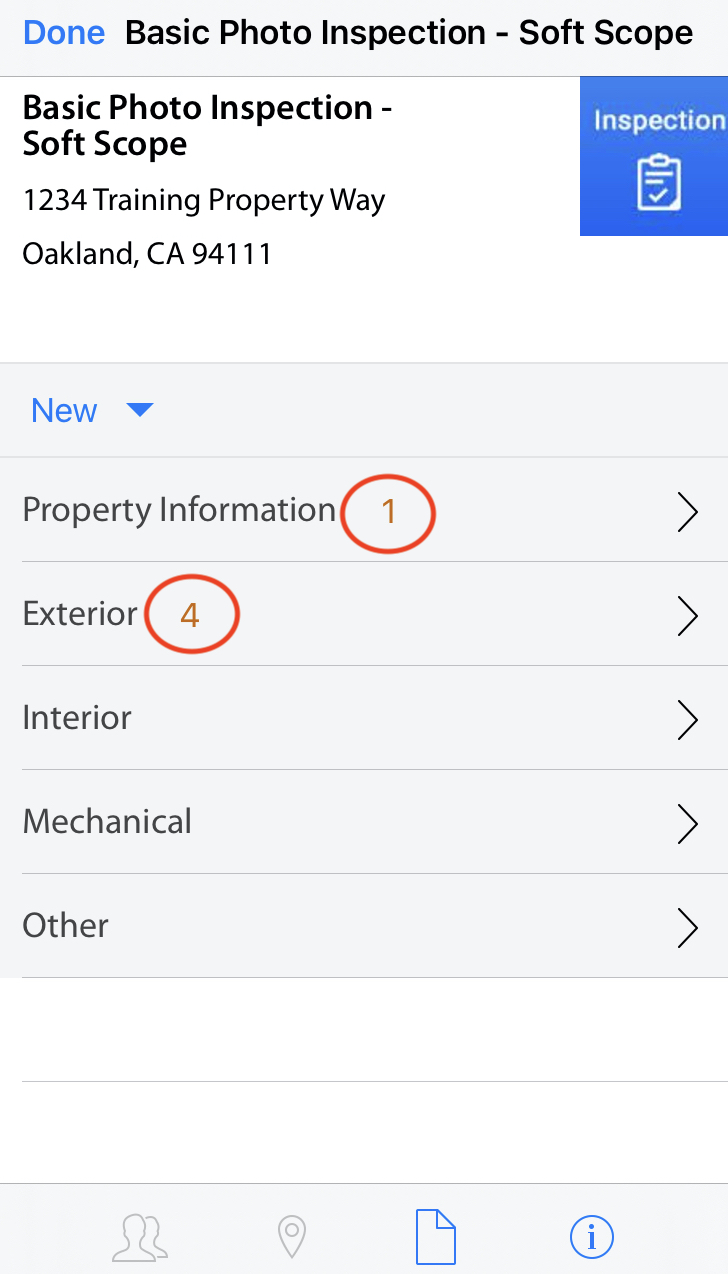This screenshot has height=1274, width=728.
Task: Expand Property Information using its chevron
Action: 687,512
